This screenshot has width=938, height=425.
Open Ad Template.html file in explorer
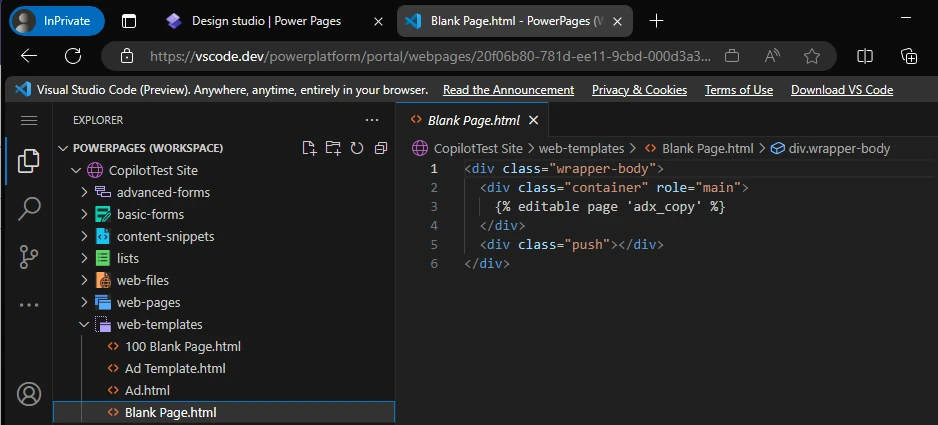tap(175, 368)
